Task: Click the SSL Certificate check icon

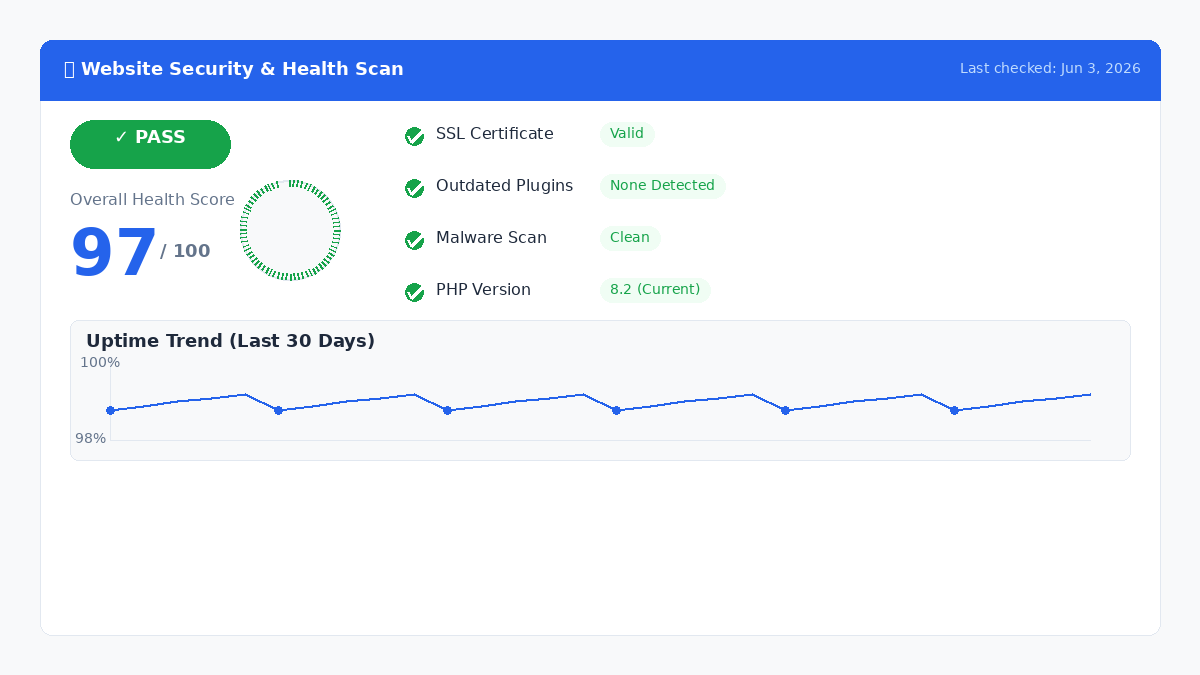Action: 414,136
